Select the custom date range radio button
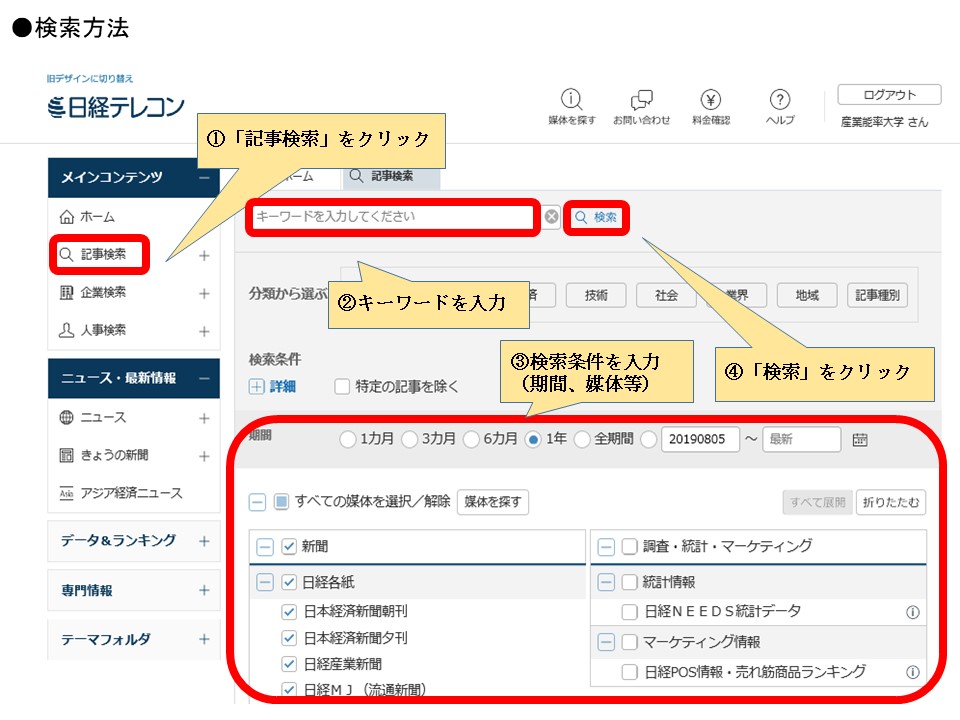Screen dimensions: 960x720 pyautogui.click(x=649, y=439)
